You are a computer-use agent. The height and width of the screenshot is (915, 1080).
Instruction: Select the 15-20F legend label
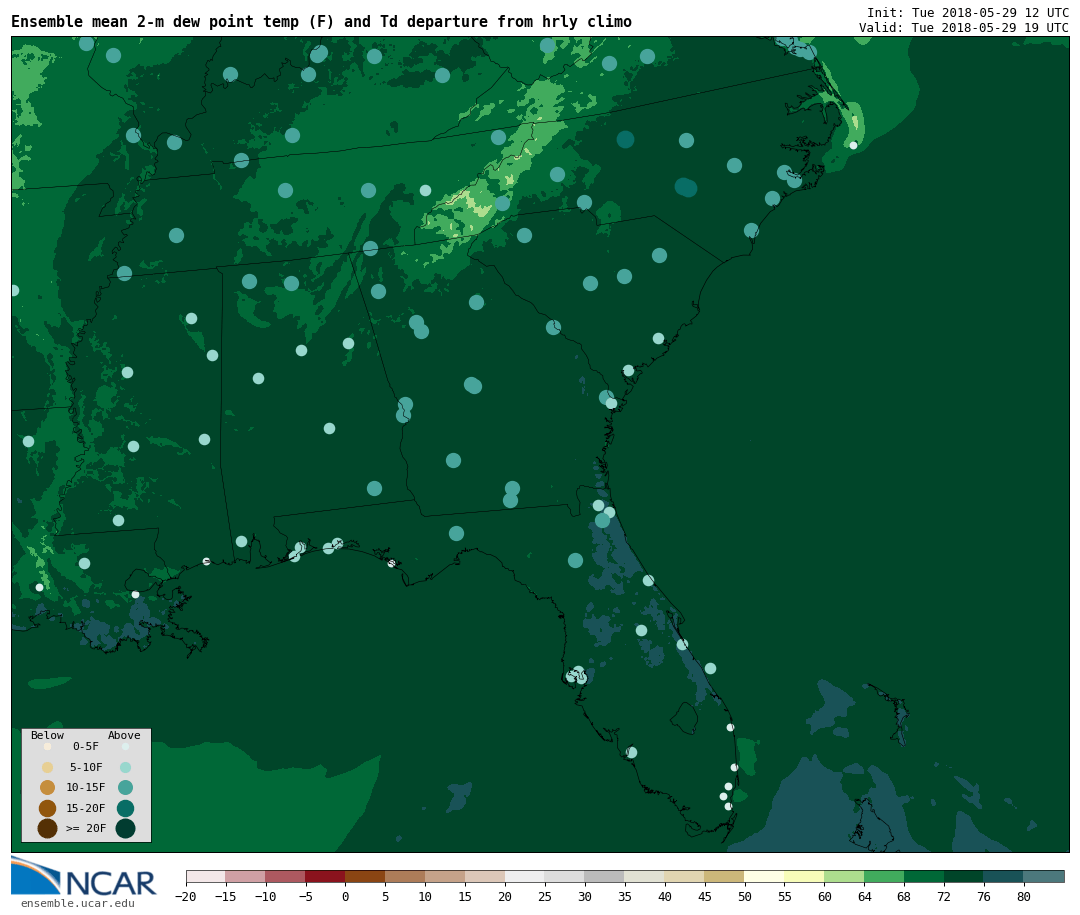(86, 808)
